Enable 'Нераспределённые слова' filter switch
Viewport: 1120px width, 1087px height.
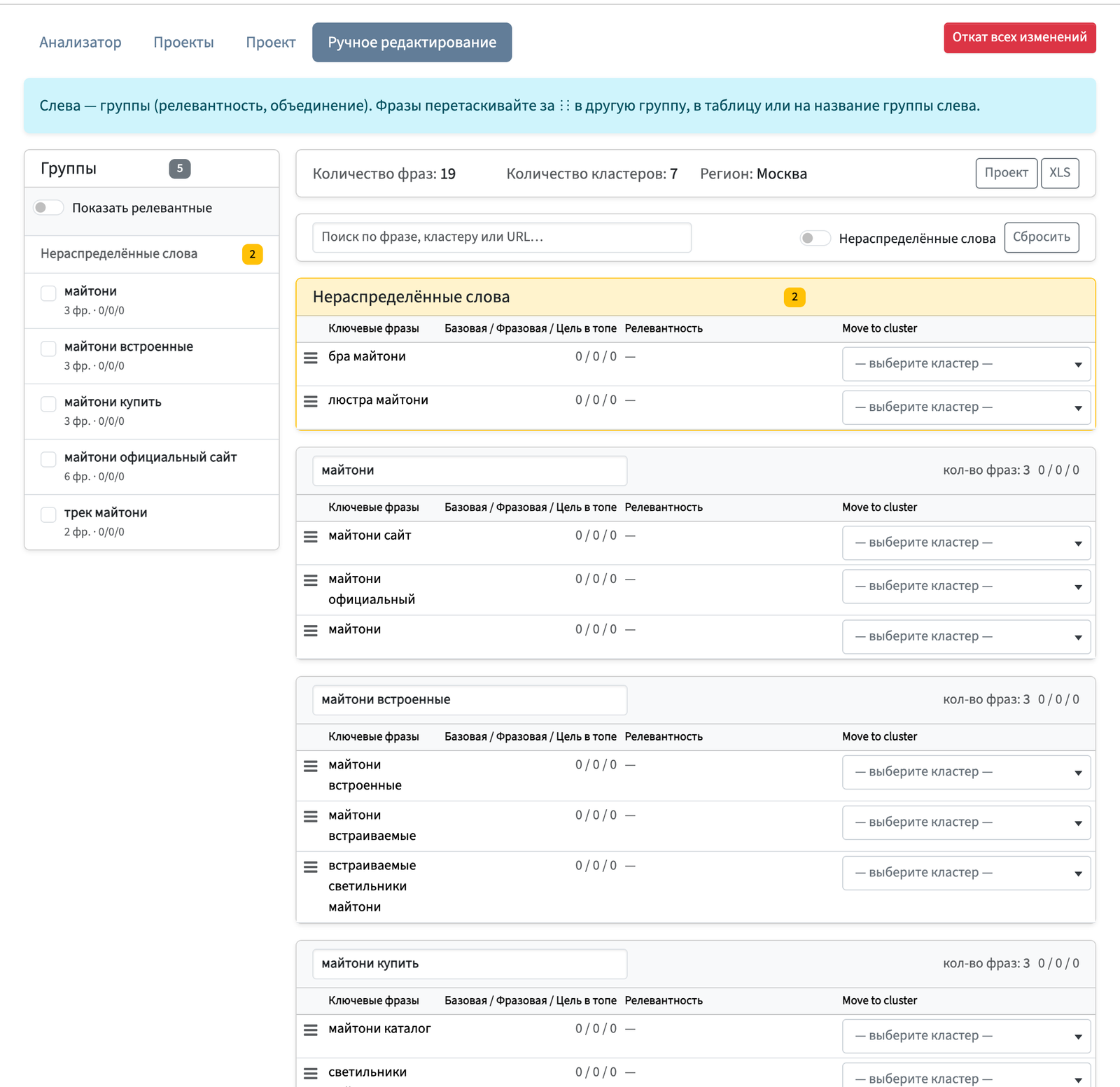tap(815, 238)
